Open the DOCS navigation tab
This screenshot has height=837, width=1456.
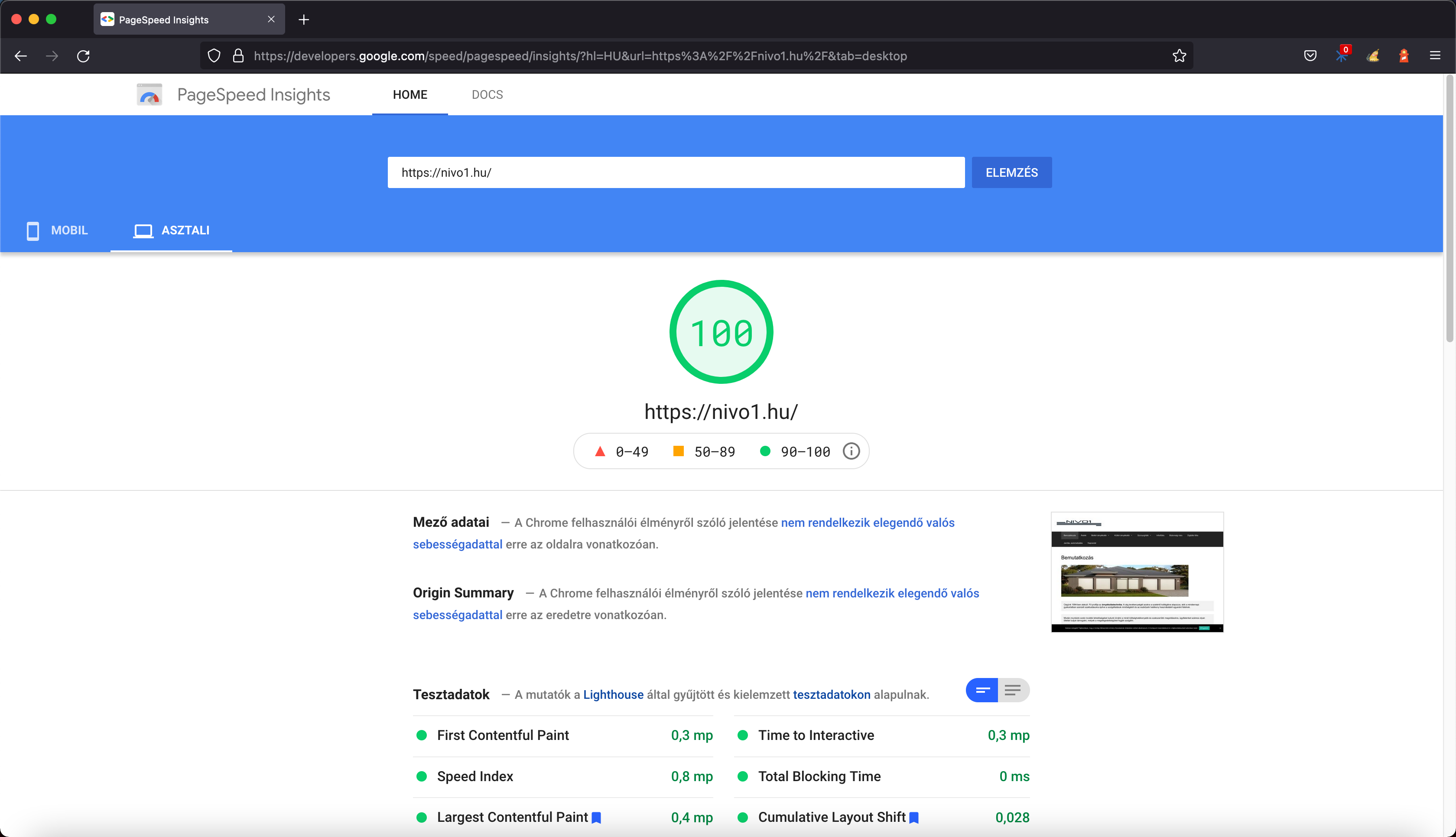[x=487, y=95]
